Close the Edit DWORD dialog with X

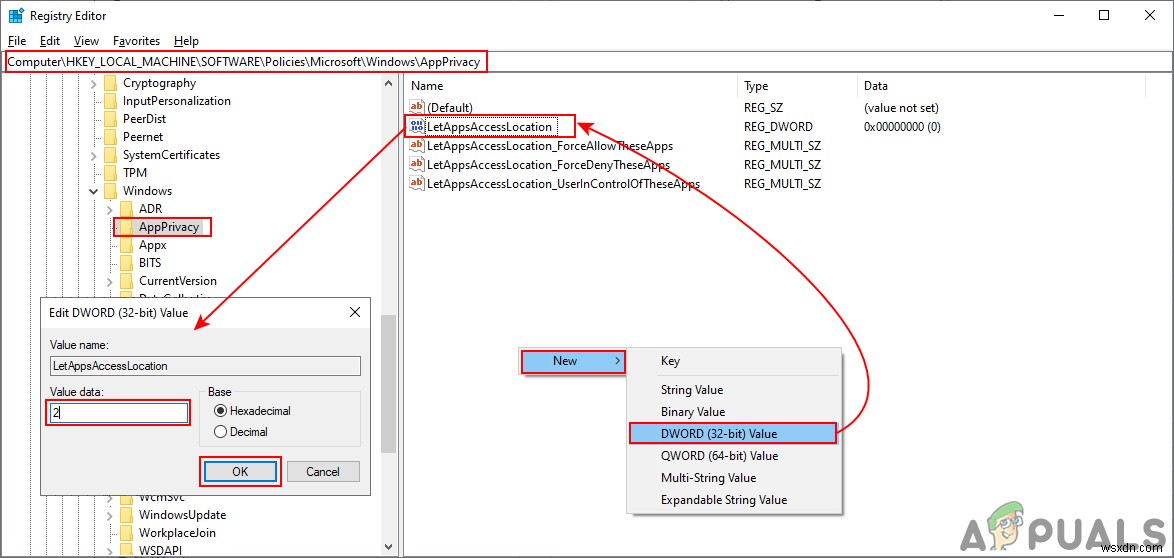pos(355,312)
